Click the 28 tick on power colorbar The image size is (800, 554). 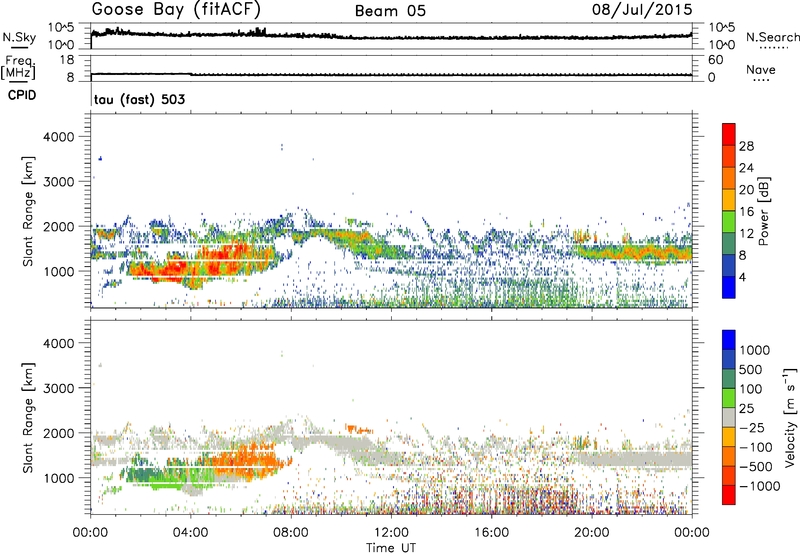pyautogui.click(x=746, y=146)
